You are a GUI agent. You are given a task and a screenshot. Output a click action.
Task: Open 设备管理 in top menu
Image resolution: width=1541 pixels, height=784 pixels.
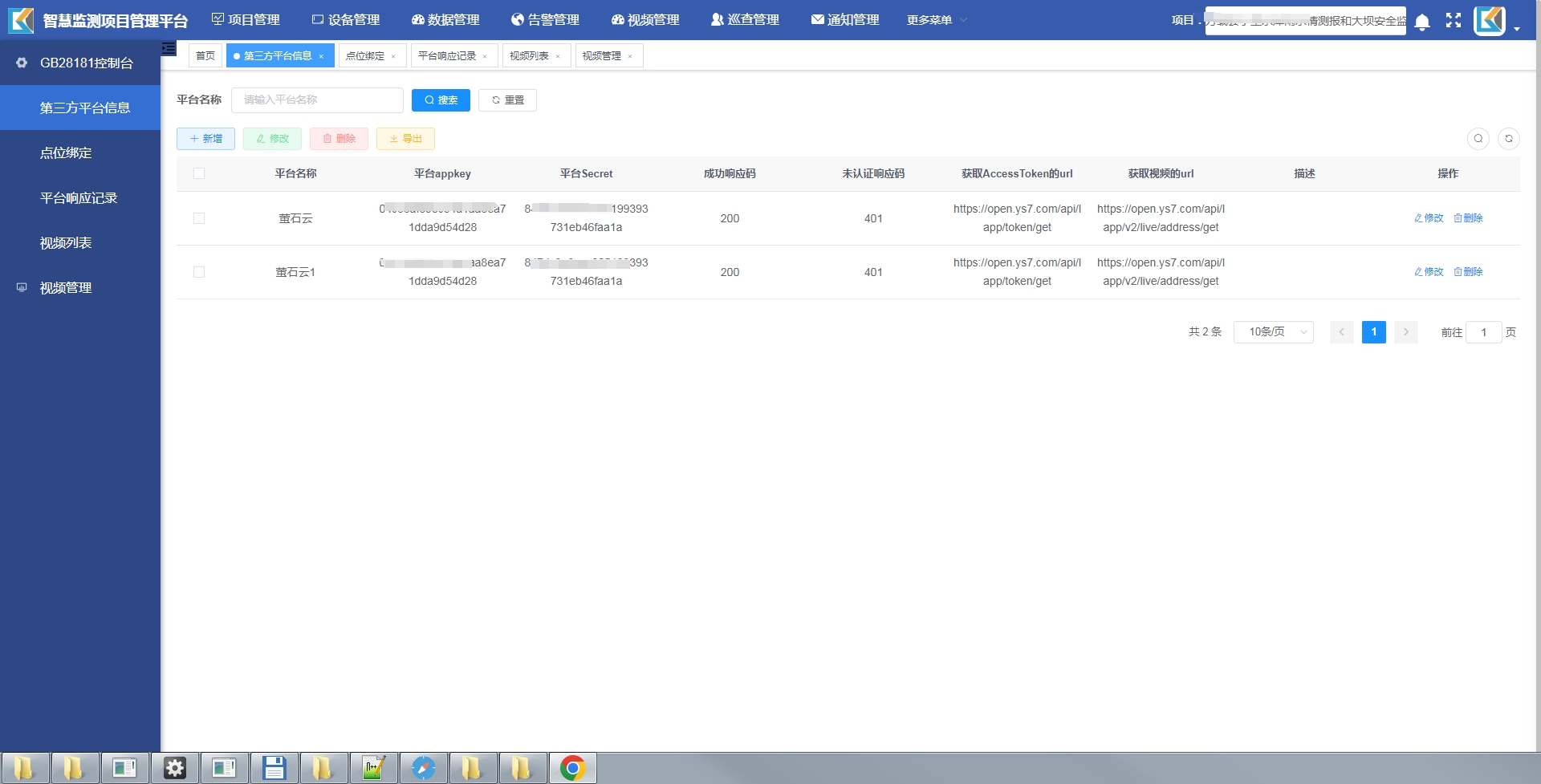pos(345,20)
